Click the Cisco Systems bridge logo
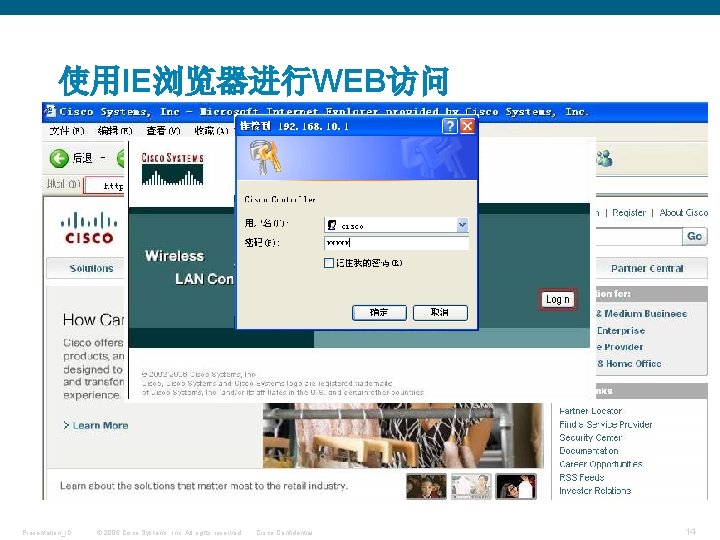This screenshot has width=720, height=540. click(x=172, y=169)
